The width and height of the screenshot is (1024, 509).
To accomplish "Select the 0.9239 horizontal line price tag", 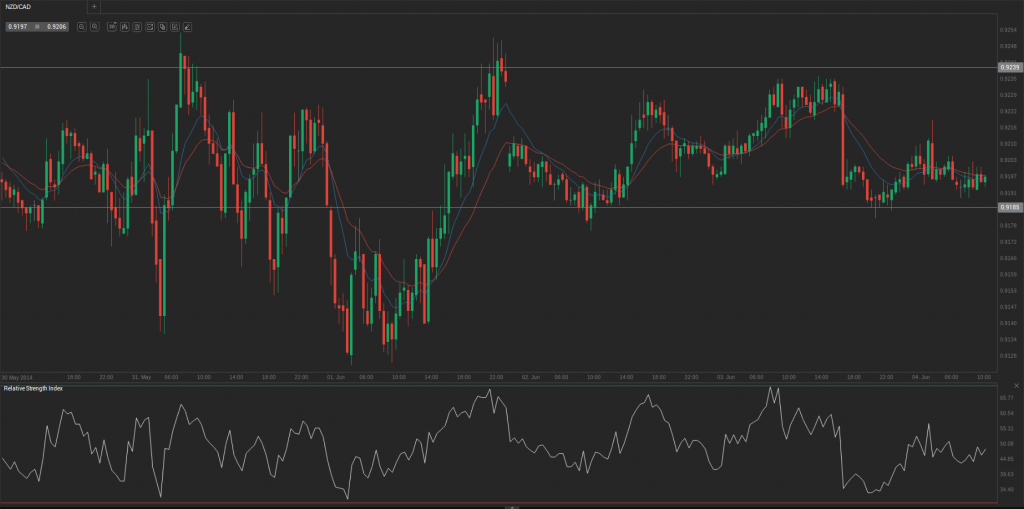I will [x=1009, y=67].
